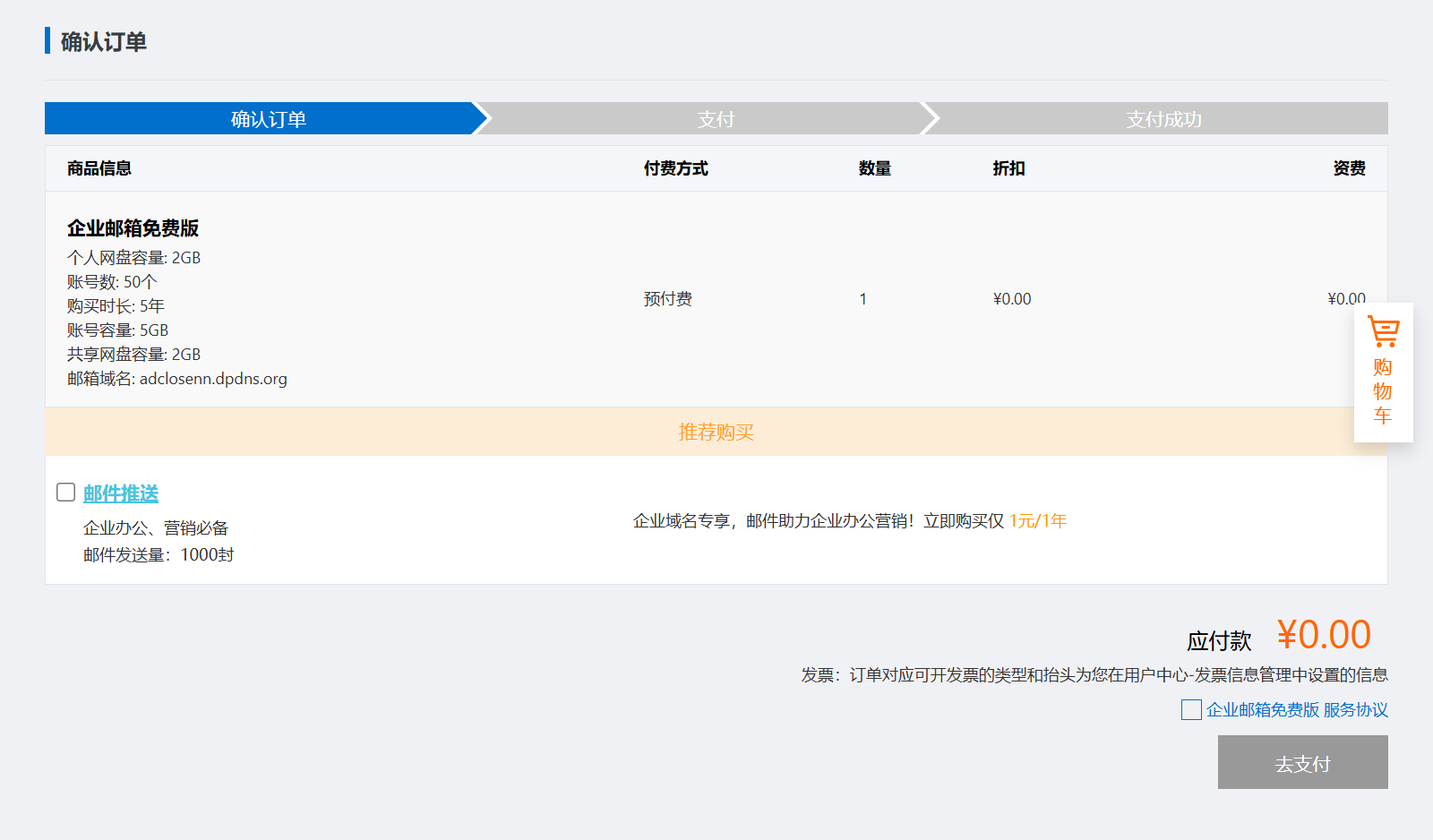Accept the 服务协议 agreement checkbox
The width and height of the screenshot is (1433, 840).
point(1191,710)
